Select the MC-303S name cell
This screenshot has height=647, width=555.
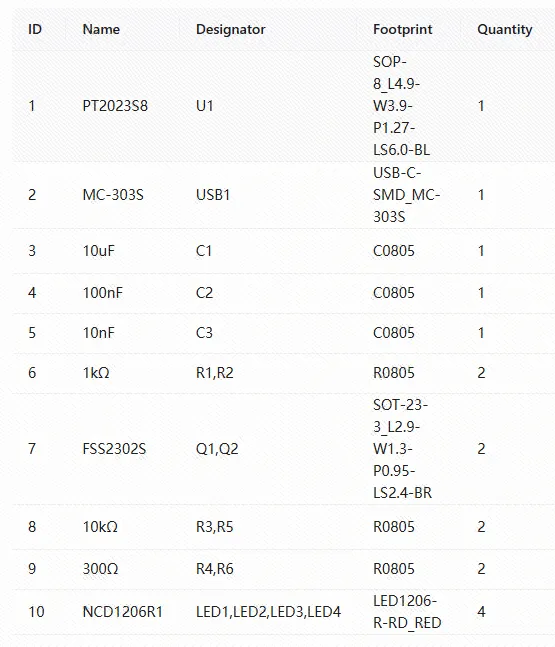coord(113,195)
